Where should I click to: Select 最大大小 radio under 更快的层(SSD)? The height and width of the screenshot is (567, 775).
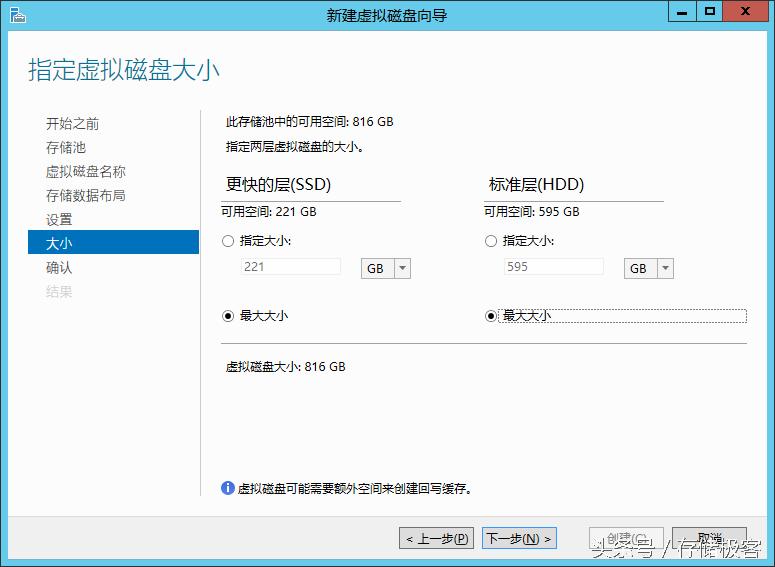(228, 316)
